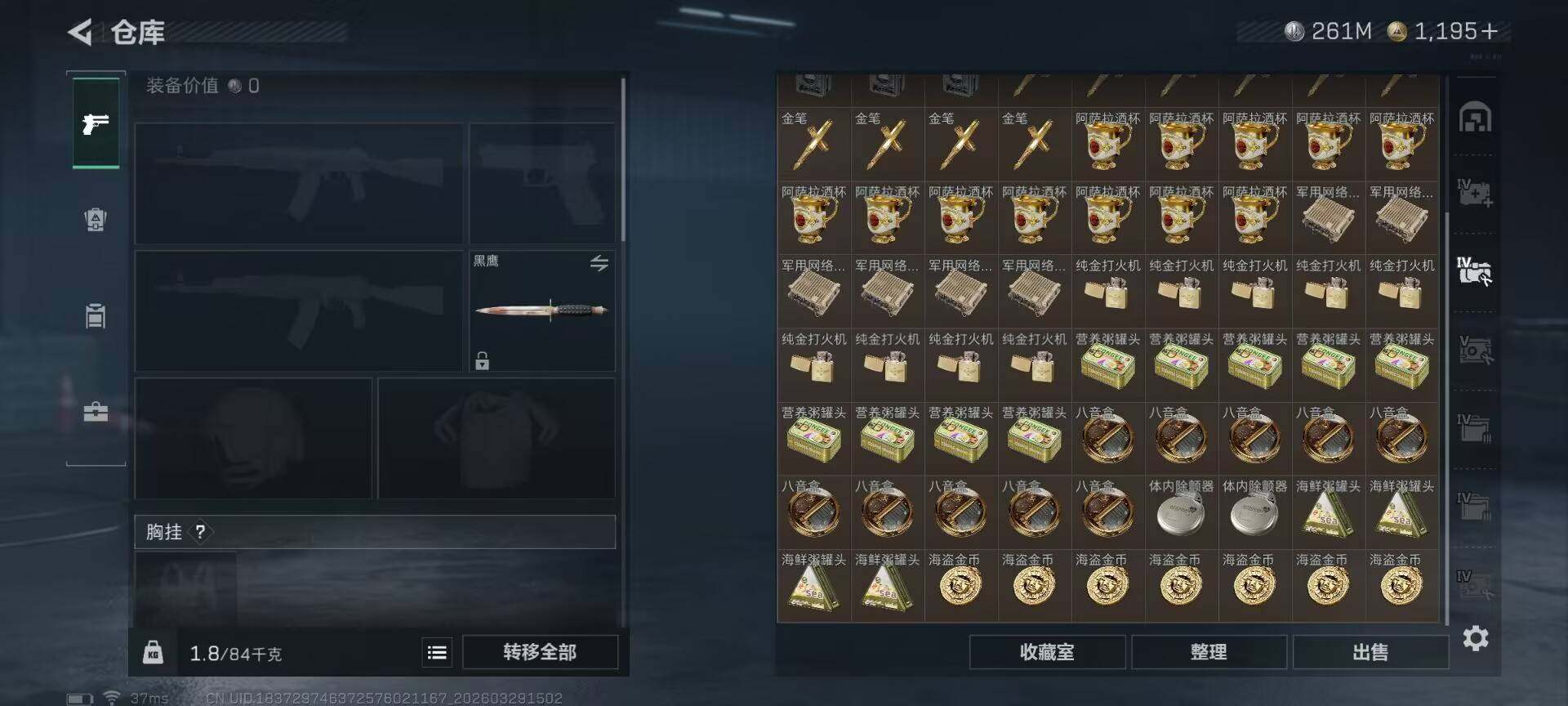1568x706 pixels.
Task: Select the weapons tab with the gun icon
Action: pos(96,123)
